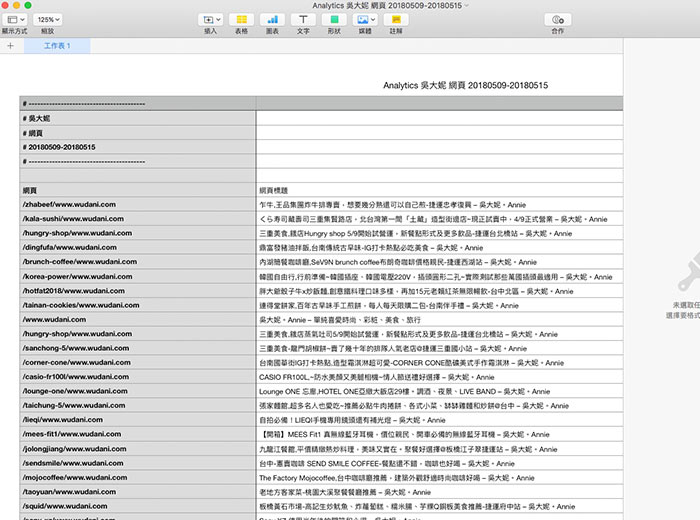Select cell /lounge-one/www.wudani.com
The image size is (700, 520).
138,391
